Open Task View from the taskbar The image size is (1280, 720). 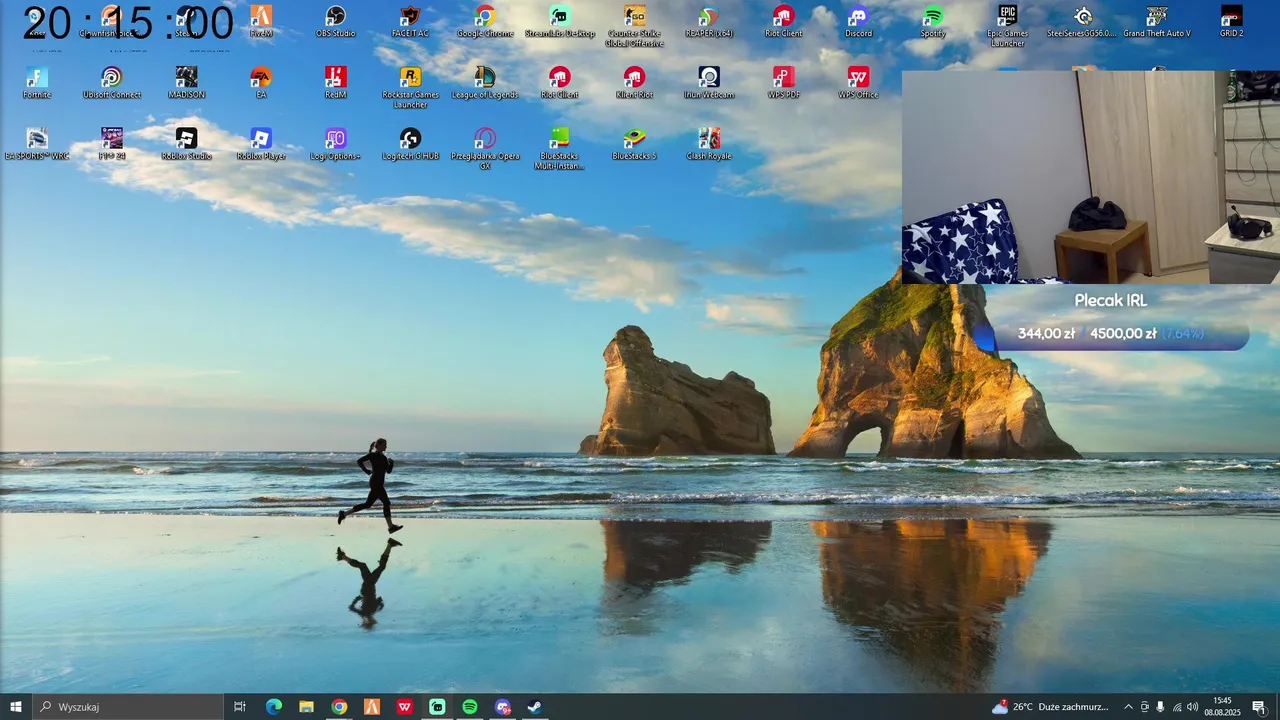(x=240, y=707)
